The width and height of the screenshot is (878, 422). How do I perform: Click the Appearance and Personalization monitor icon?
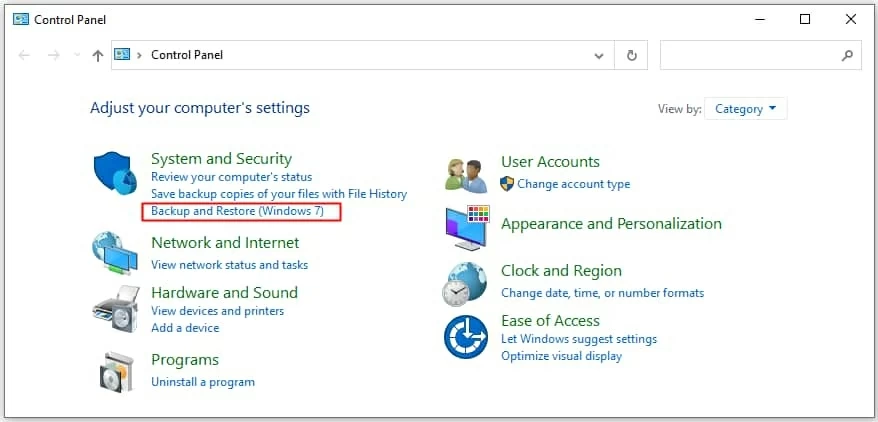click(x=466, y=227)
